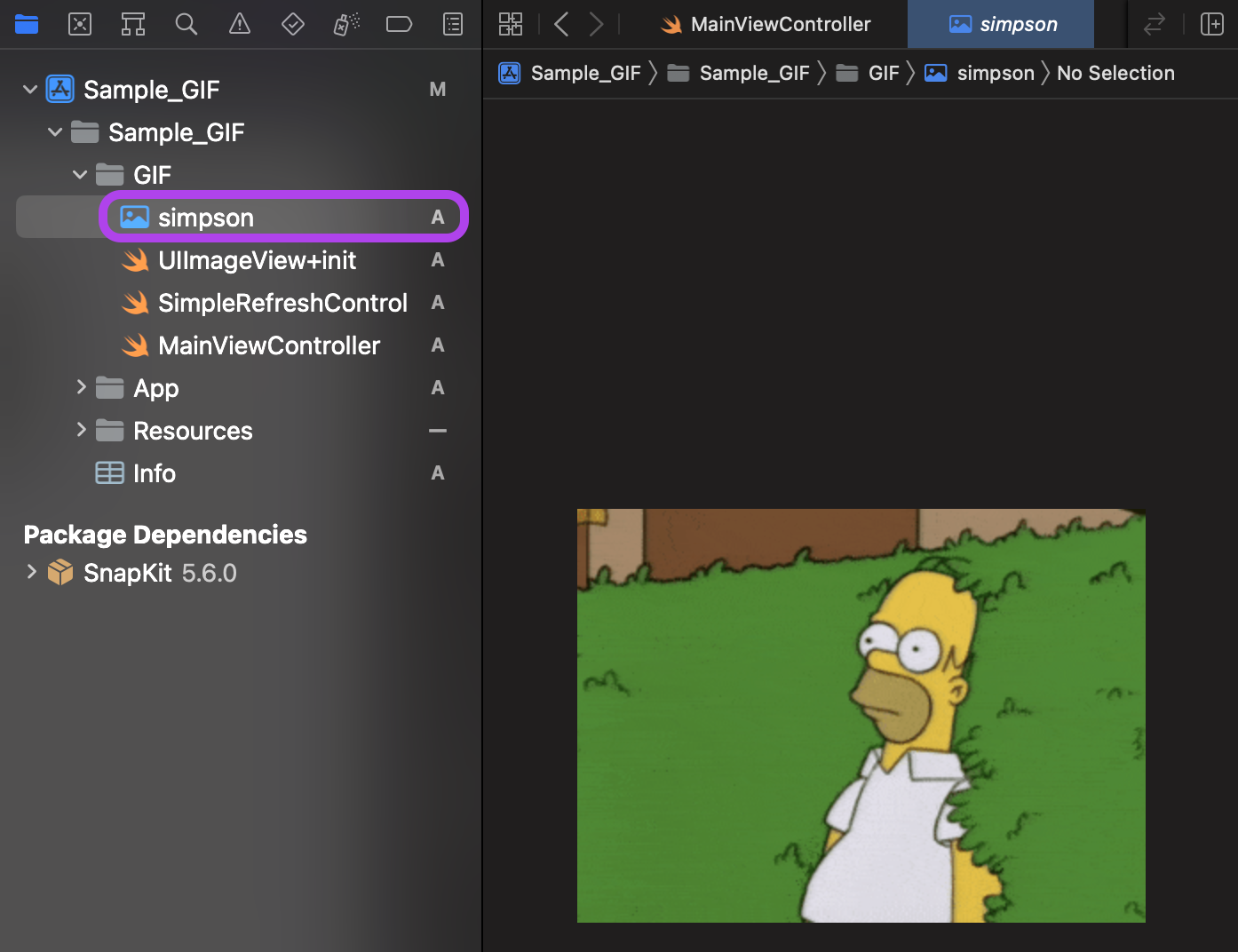Click the A status badge next to simpson
Viewport: 1238px width, 952px height.
tap(438, 218)
